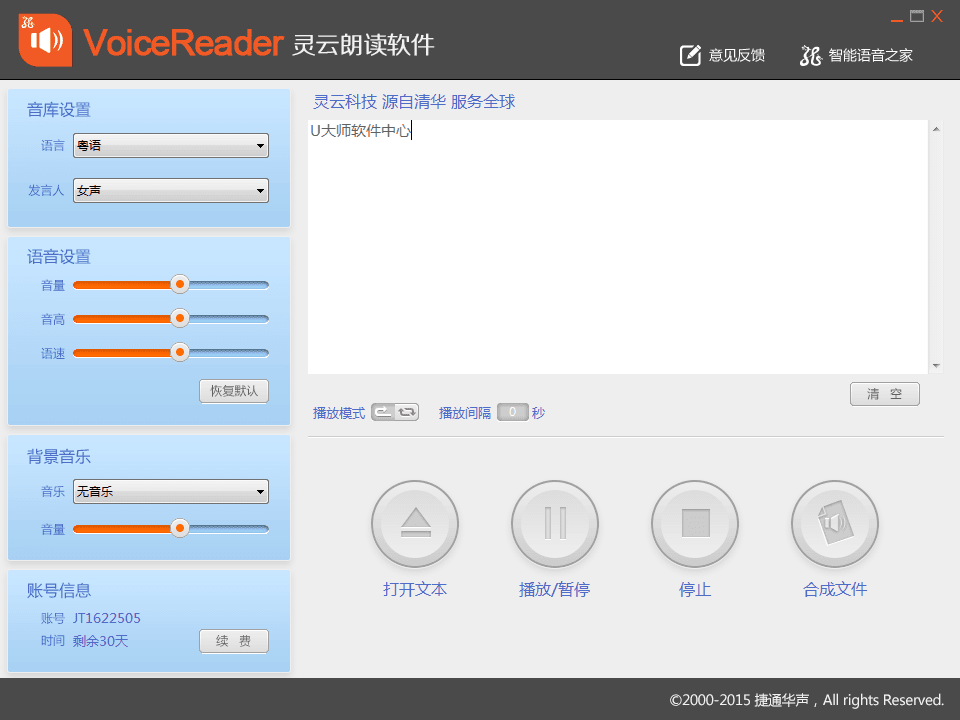This screenshot has height=720, width=960.
Task: Click the 音高 slider handle
Action: coord(179,318)
